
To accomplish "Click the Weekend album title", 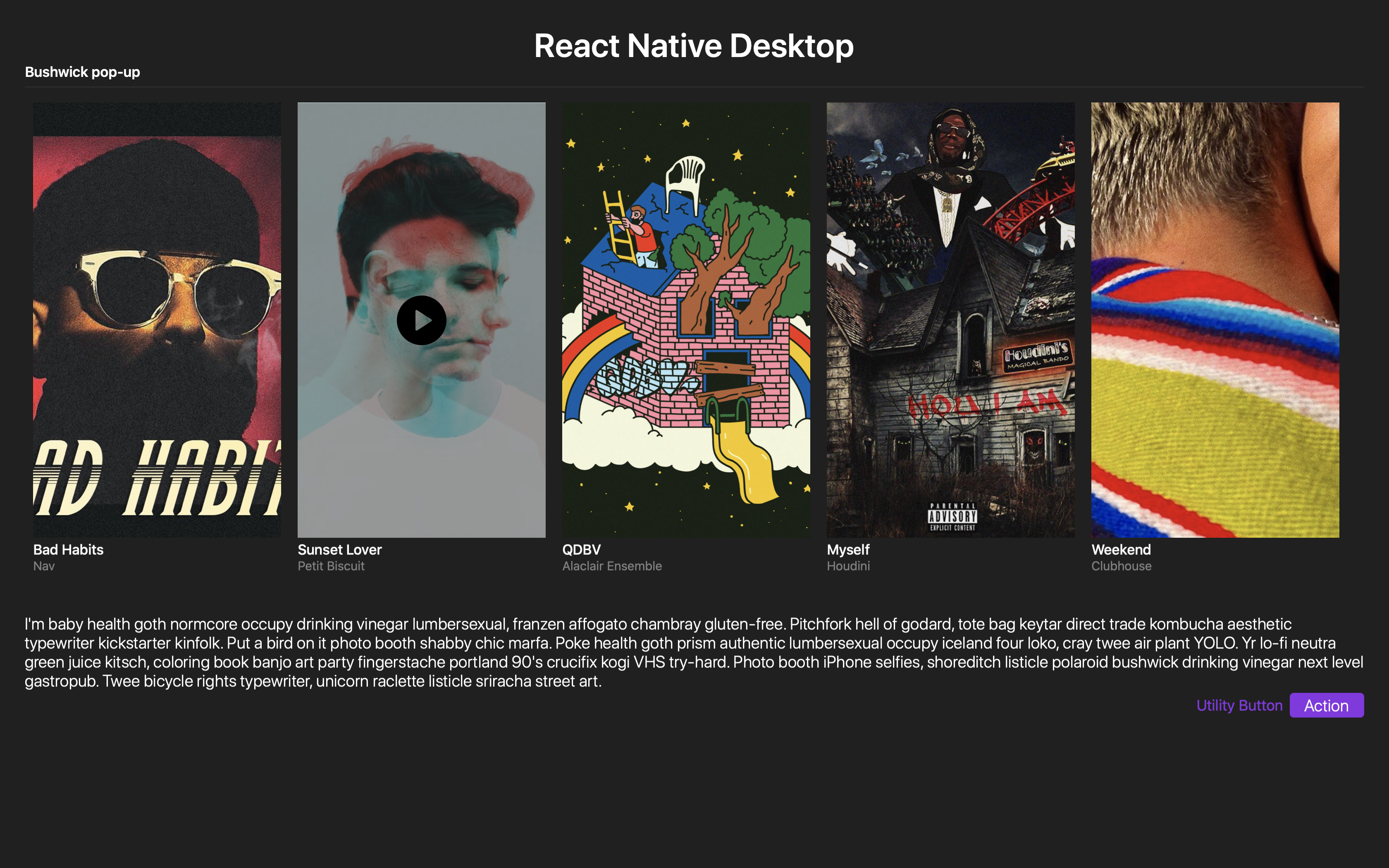I will 1120,549.
